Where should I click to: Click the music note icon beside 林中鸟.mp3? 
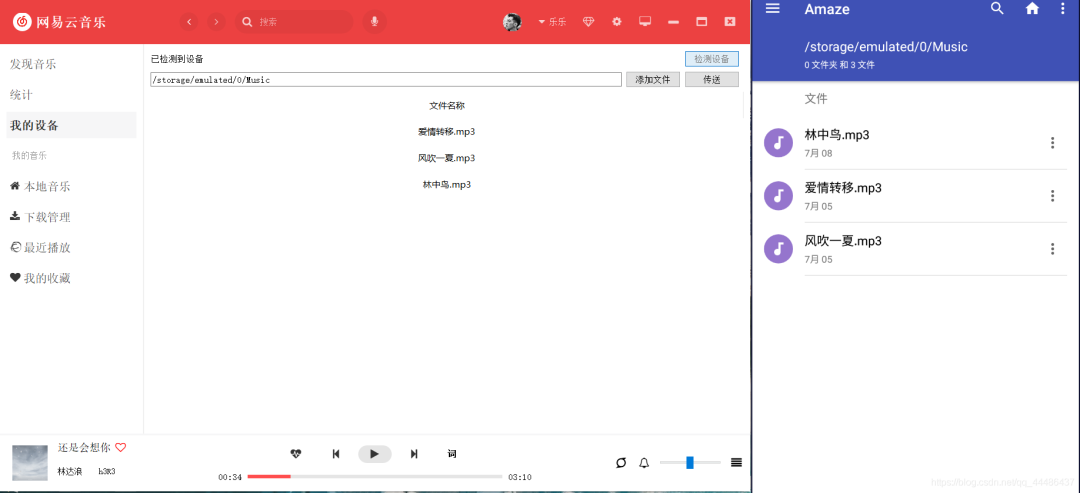[778, 143]
